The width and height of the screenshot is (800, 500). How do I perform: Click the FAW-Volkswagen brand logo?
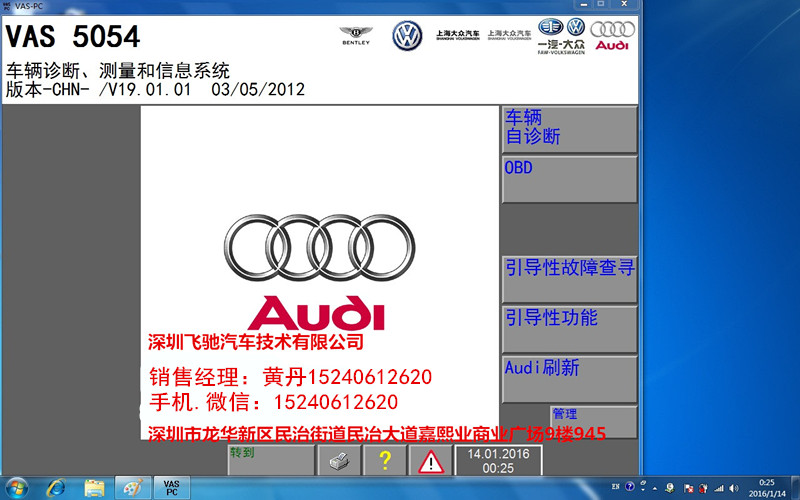(x=561, y=33)
